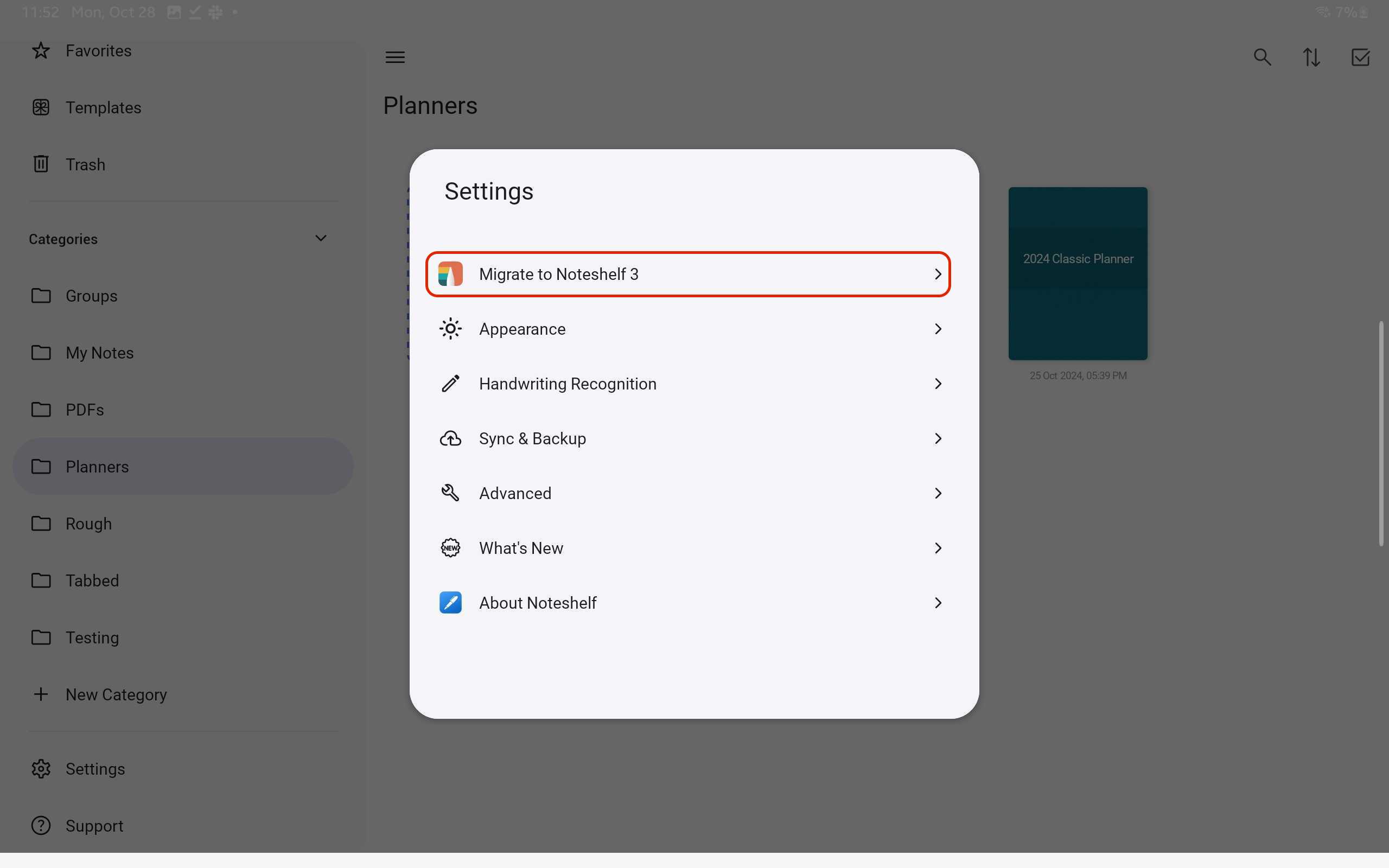Click the Templates grid icon
The width and height of the screenshot is (1389, 868).
(x=41, y=107)
